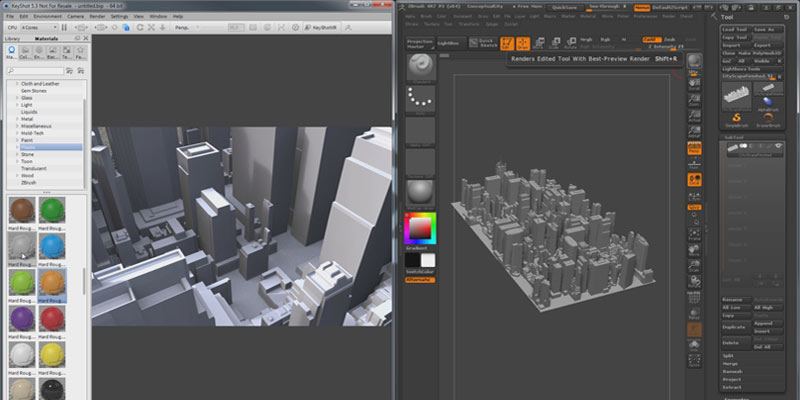
Task: Expand the Stone material category
Action: (x=17, y=154)
